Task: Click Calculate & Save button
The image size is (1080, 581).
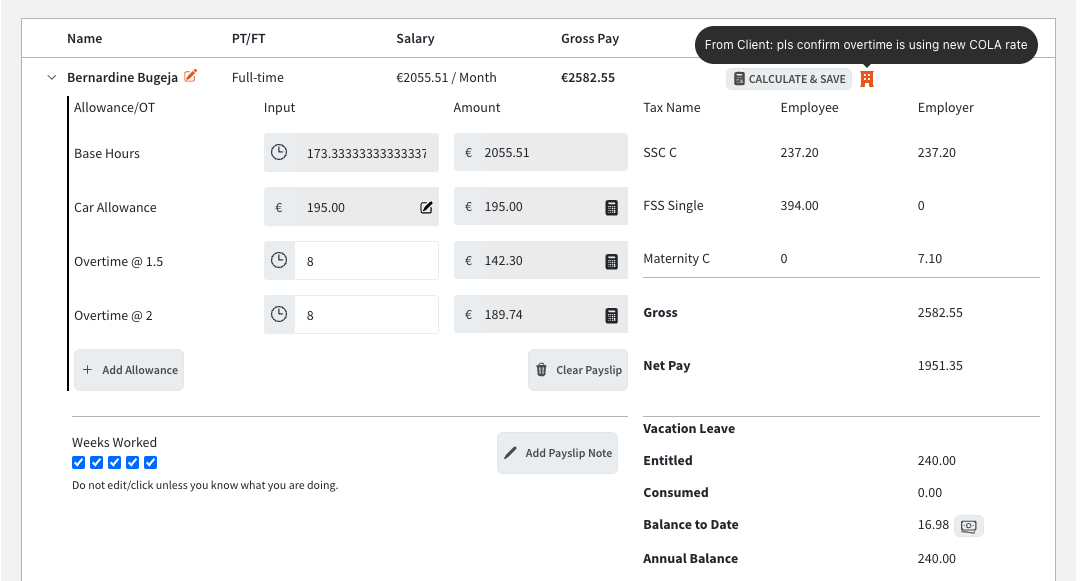Action: (x=789, y=79)
